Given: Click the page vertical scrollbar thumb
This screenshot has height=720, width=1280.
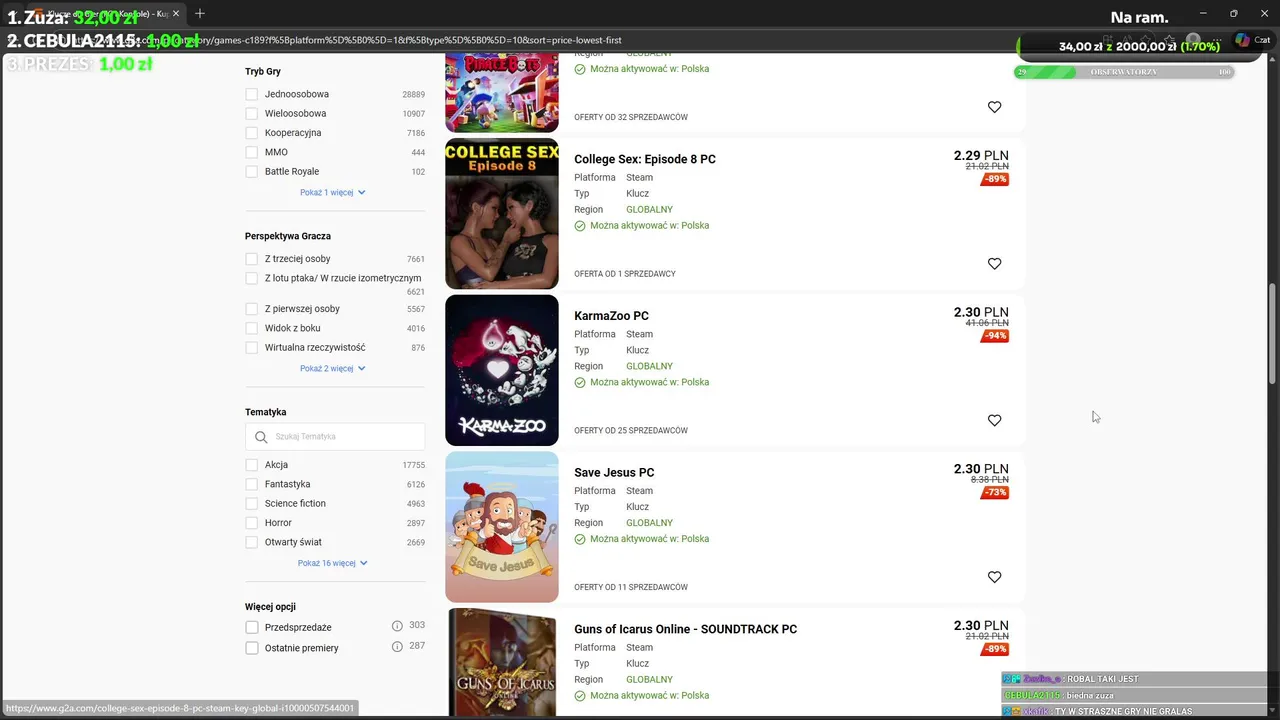Looking at the screenshot, I should click(1273, 332).
